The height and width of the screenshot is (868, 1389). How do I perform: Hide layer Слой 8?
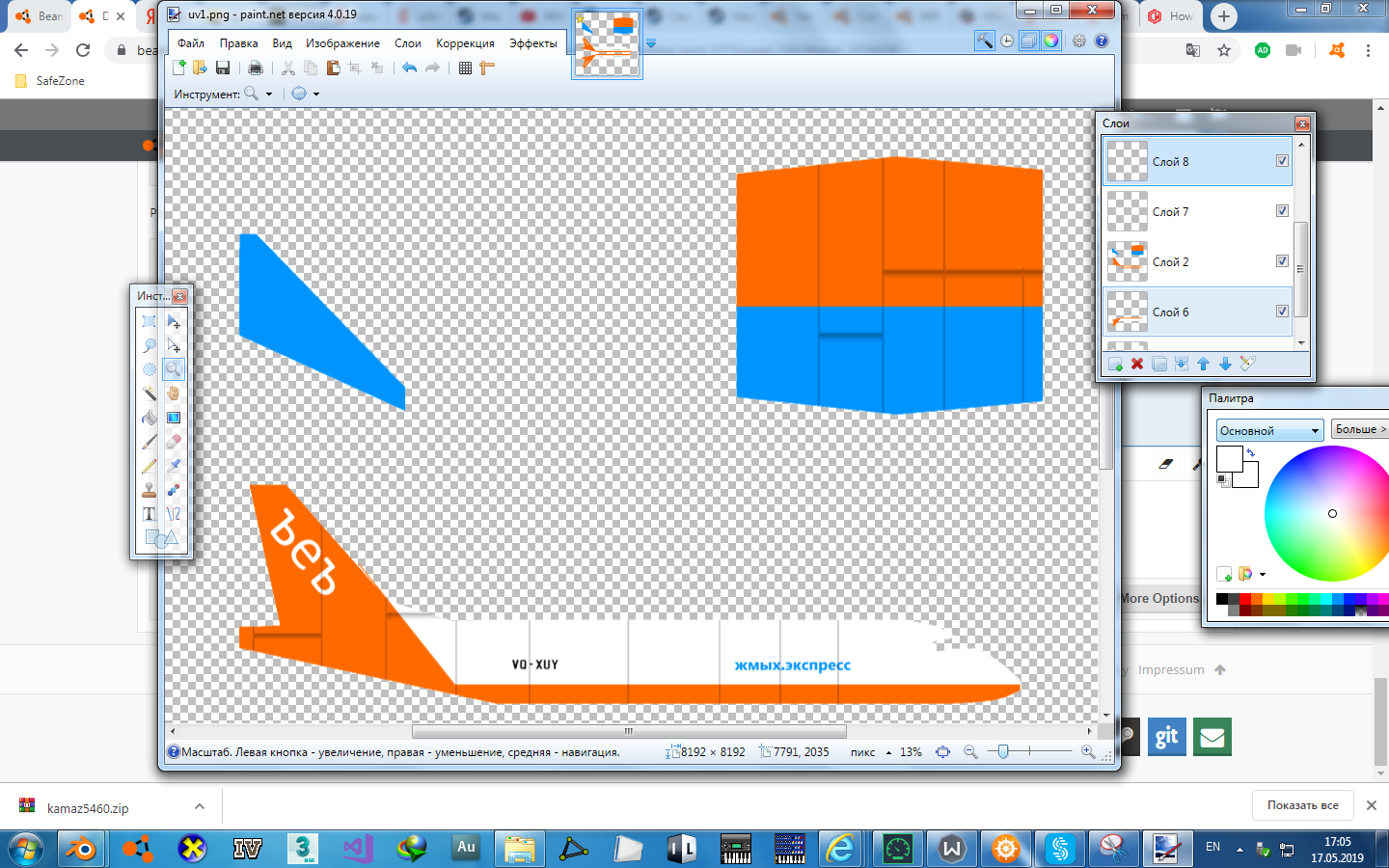1282,161
